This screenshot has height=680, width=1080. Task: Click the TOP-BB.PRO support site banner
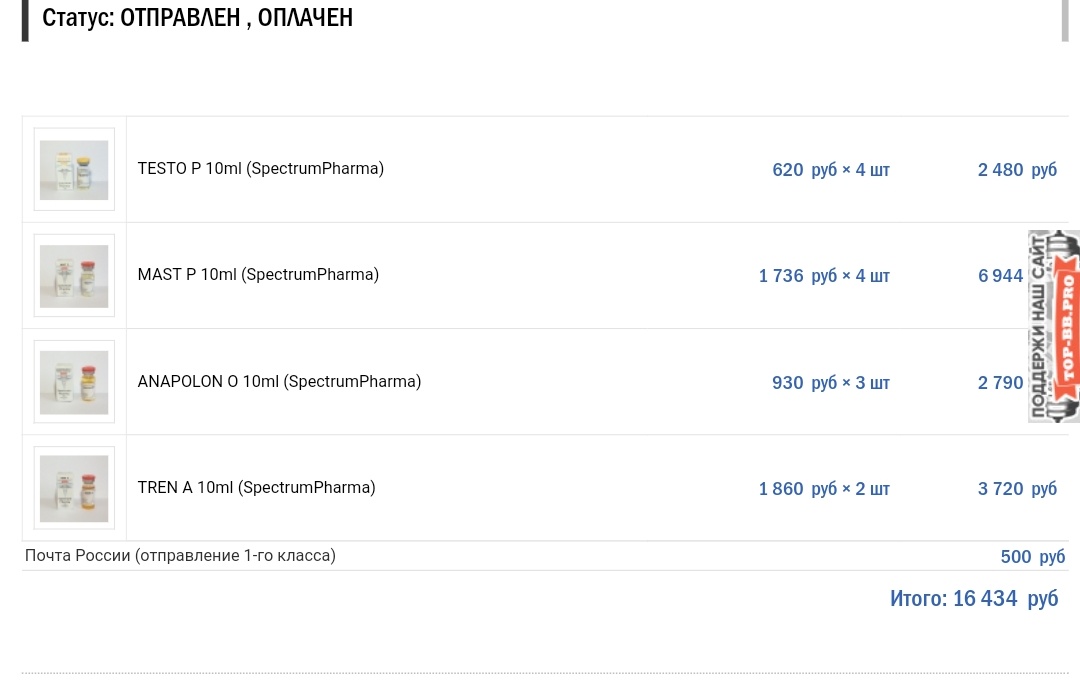pos(1054,326)
